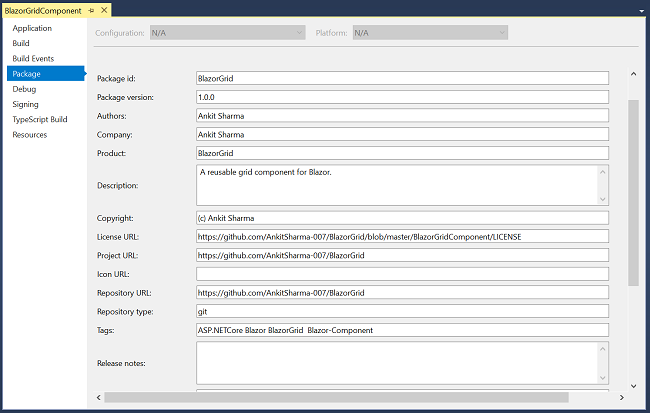650x413 pixels.
Task: Click the 'Repository type:' label
Action: [x=125, y=311]
